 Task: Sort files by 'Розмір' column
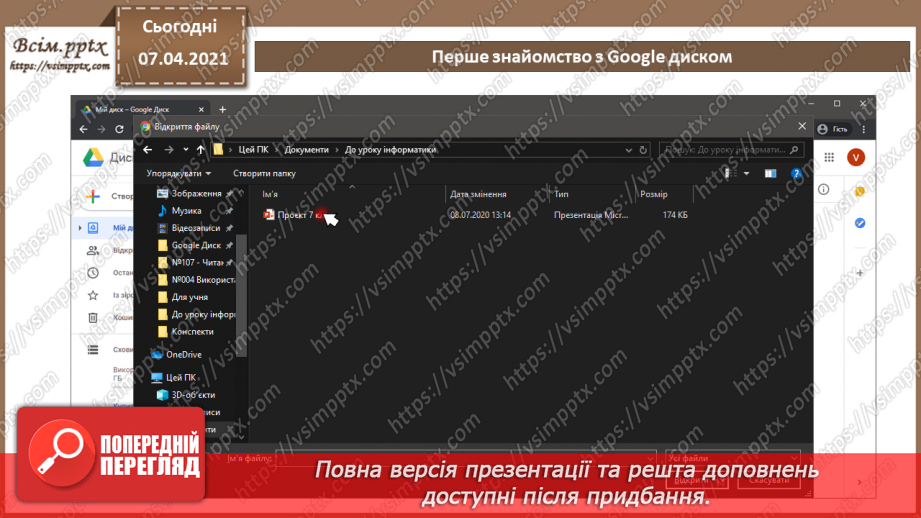pos(654,194)
